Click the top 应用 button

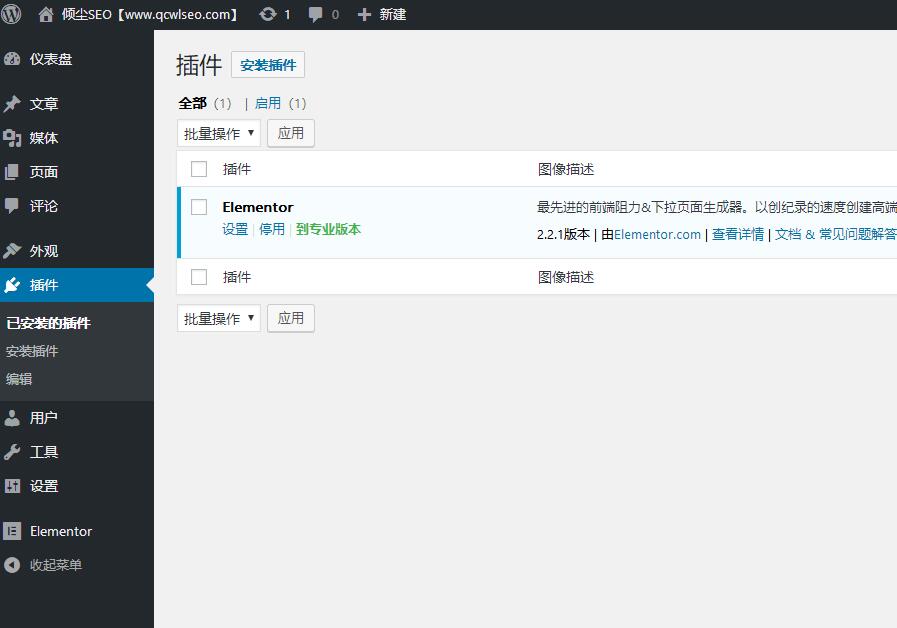[291, 133]
